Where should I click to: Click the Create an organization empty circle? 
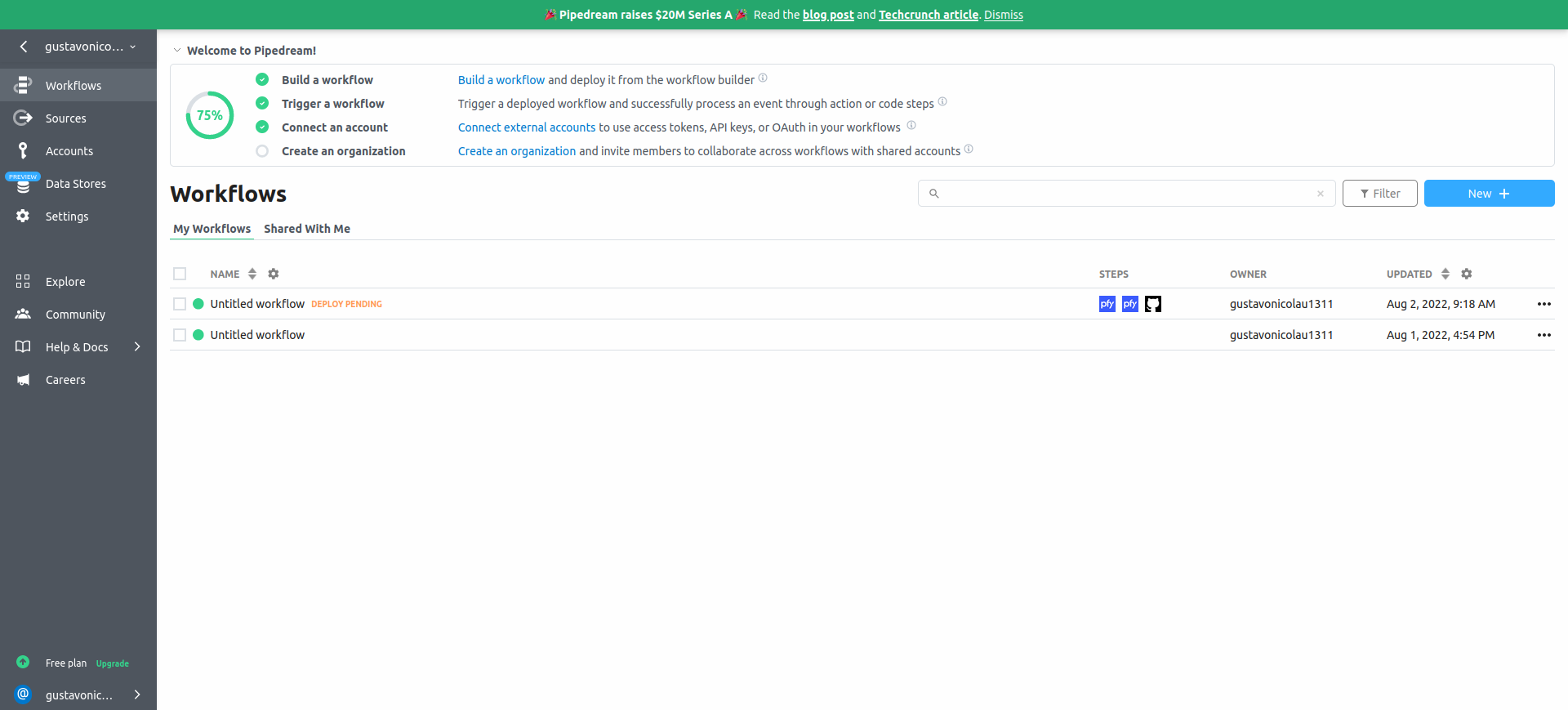coord(262,151)
